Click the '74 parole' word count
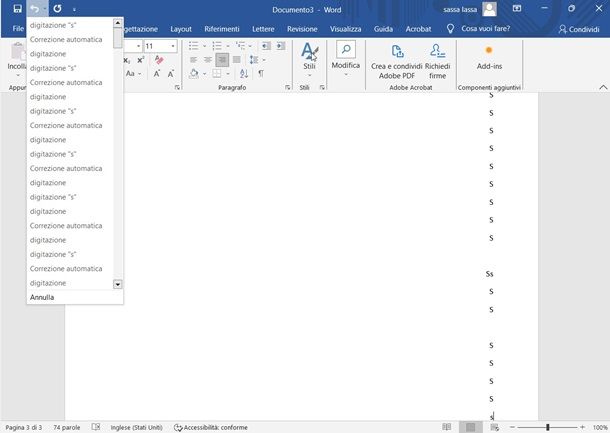This screenshot has width=610, height=433. (x=67, y=427)
